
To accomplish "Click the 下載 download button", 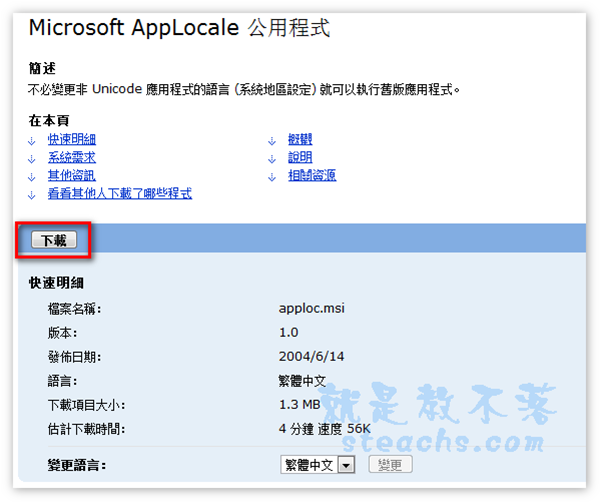I will (54, 240).
